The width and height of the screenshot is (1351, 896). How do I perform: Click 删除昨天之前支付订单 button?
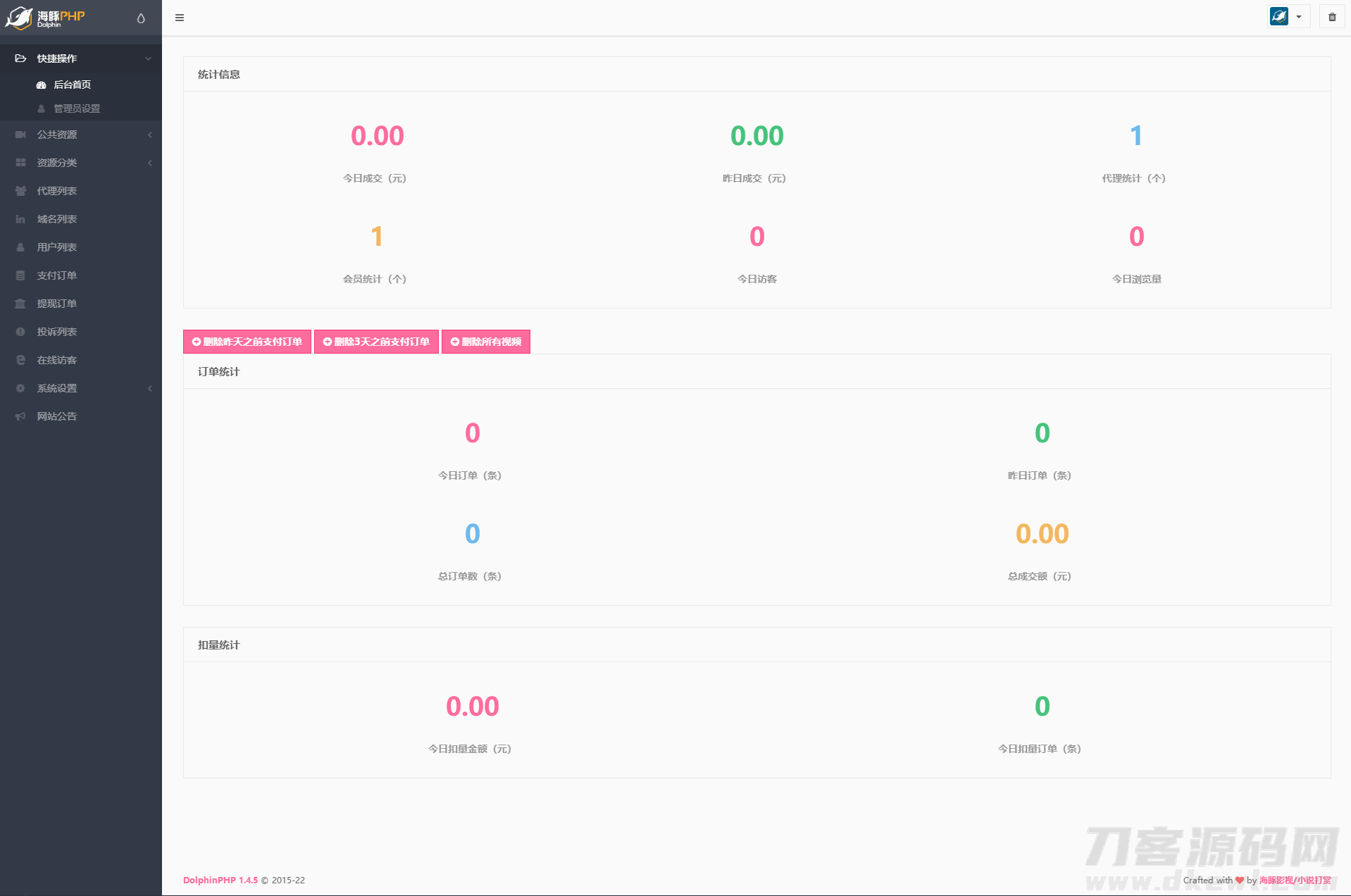pos(247,342)
